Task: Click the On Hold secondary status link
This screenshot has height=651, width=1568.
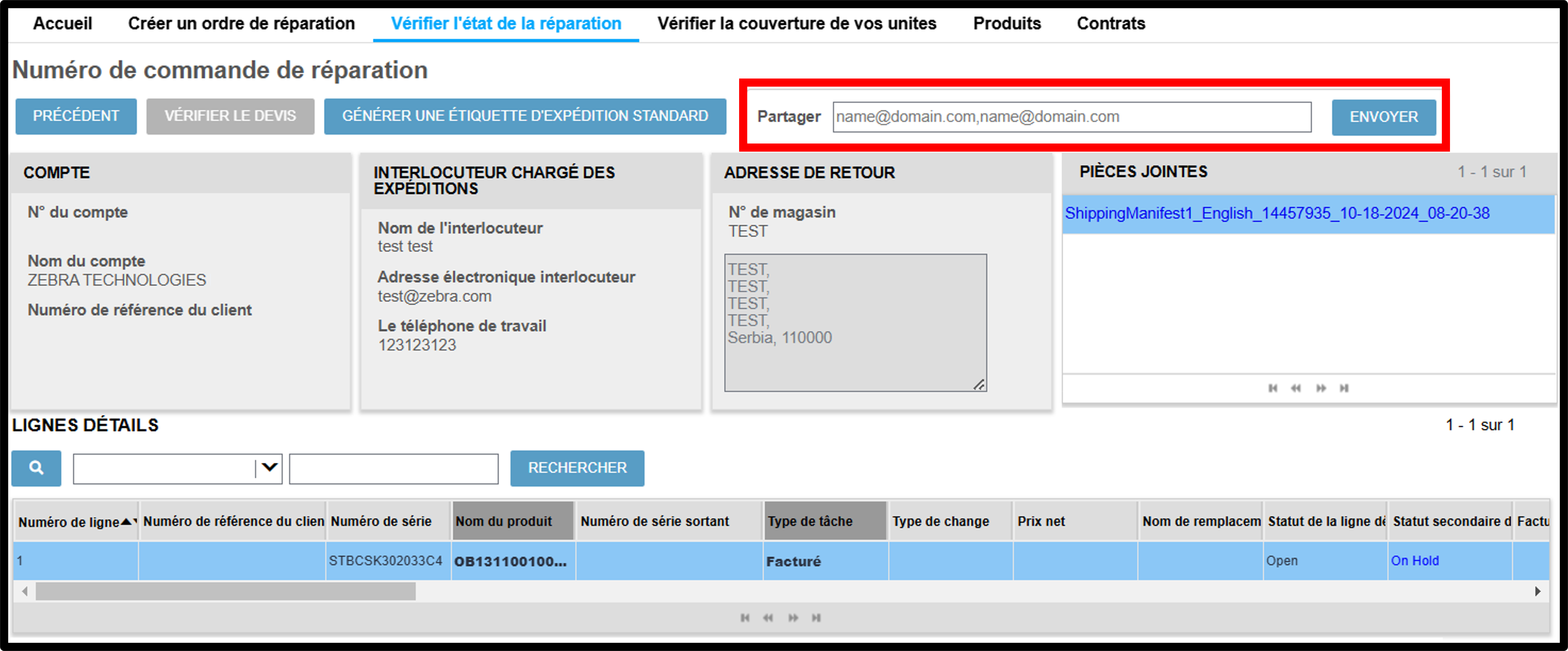Action: (1415, 561)
